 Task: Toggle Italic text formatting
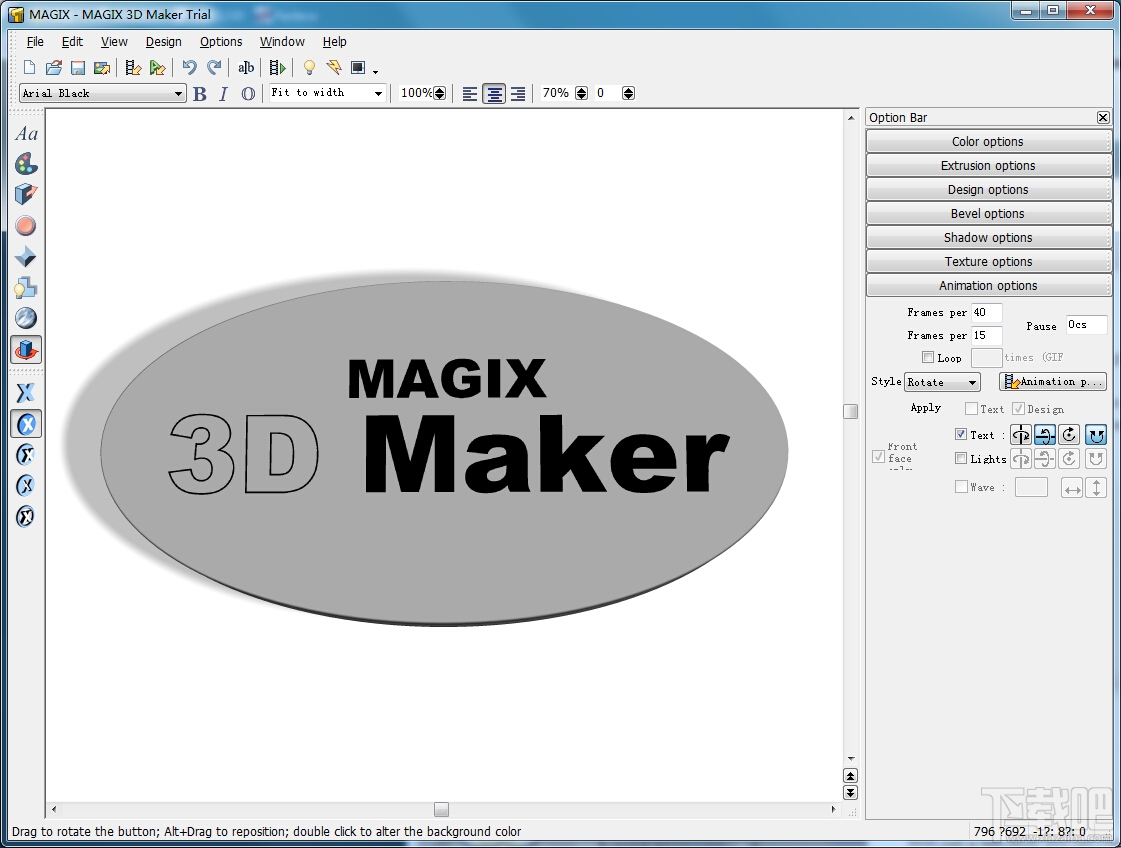[223, 94]
